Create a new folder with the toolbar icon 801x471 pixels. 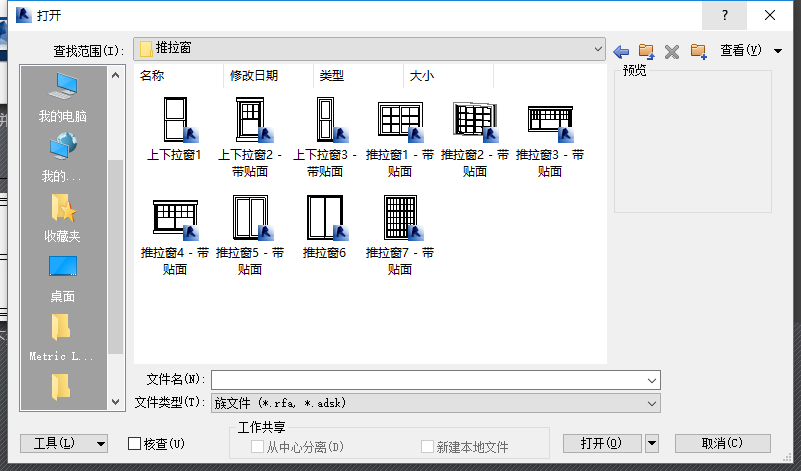coord(698,51)
